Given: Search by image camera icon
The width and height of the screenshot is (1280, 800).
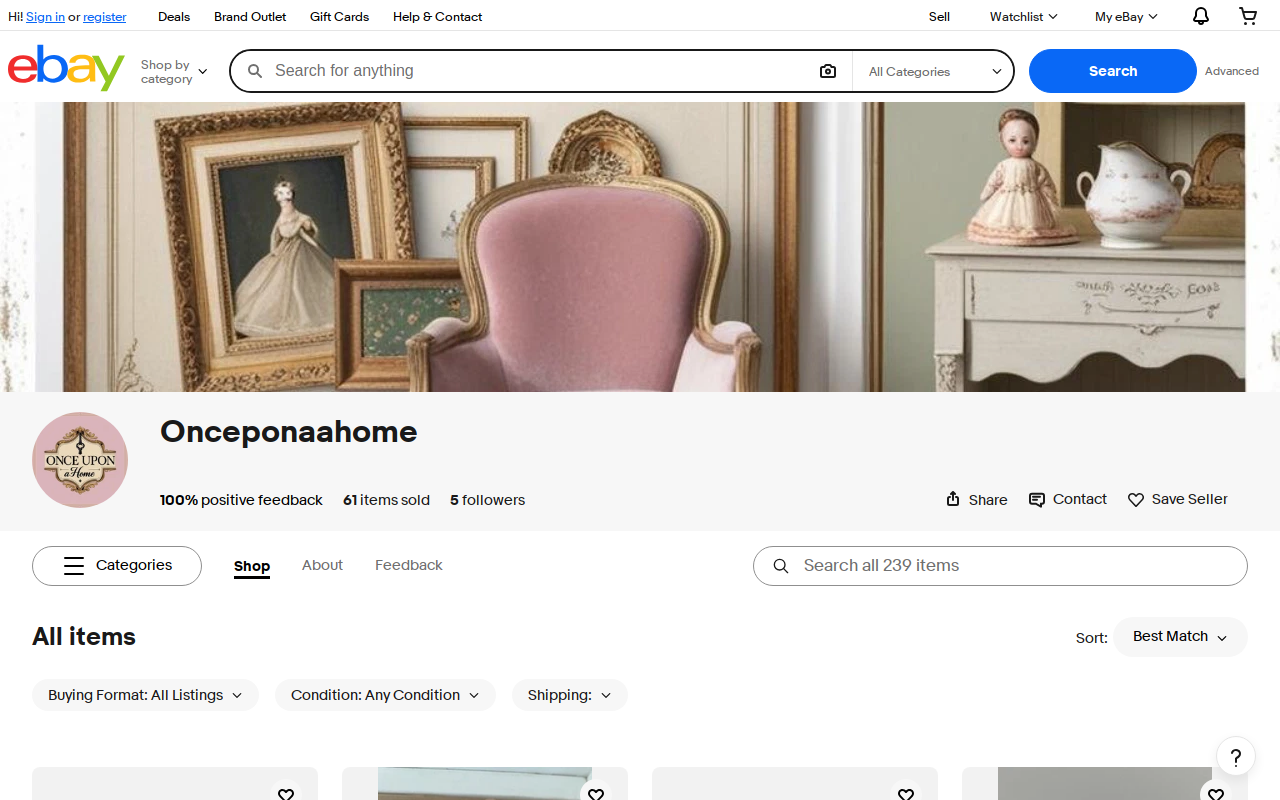Looking at the screenshot, I should (x=828, y=71).
